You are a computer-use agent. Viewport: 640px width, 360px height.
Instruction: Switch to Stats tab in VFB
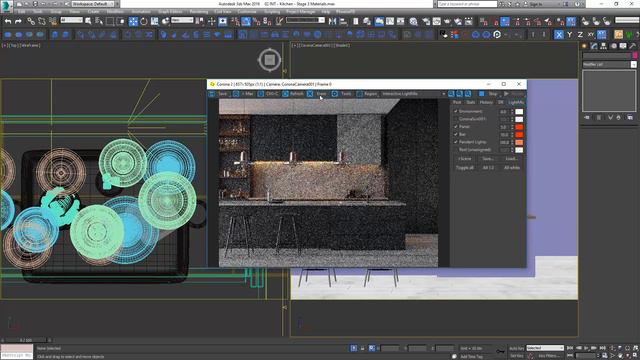tap(471, 102)
